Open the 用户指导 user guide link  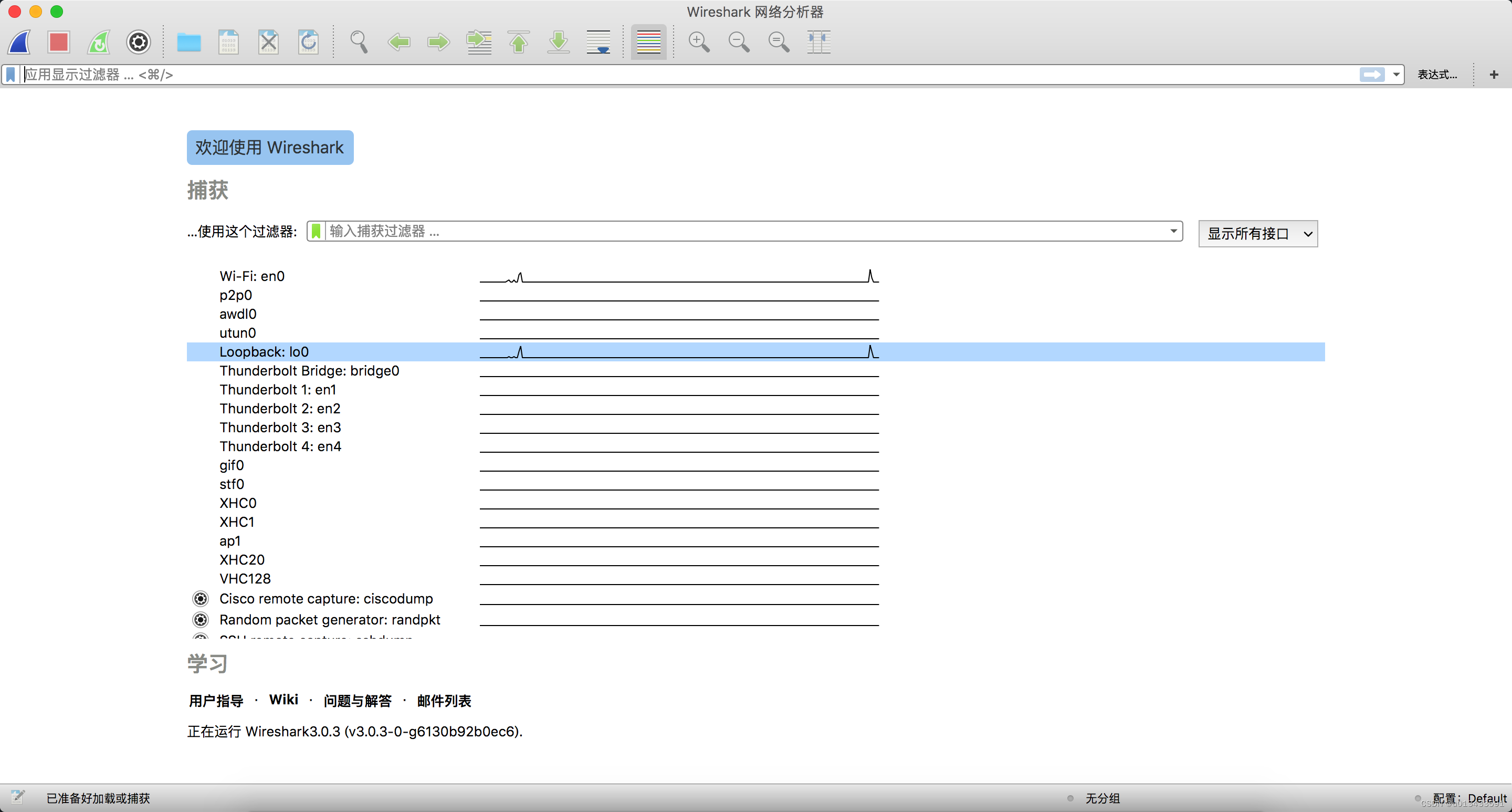(216, 701)
